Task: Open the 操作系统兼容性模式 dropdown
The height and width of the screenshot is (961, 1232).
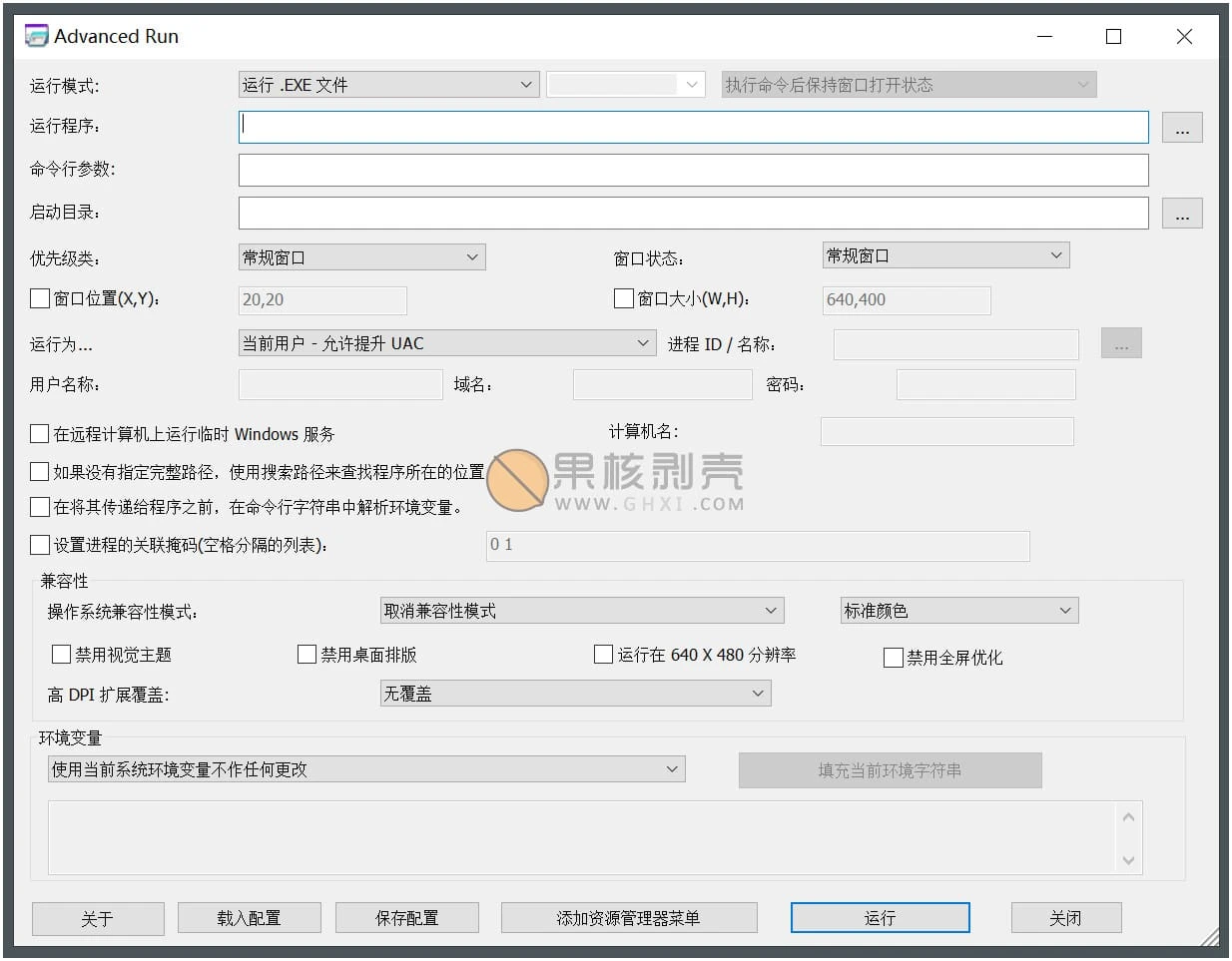Action: point(582,611)
